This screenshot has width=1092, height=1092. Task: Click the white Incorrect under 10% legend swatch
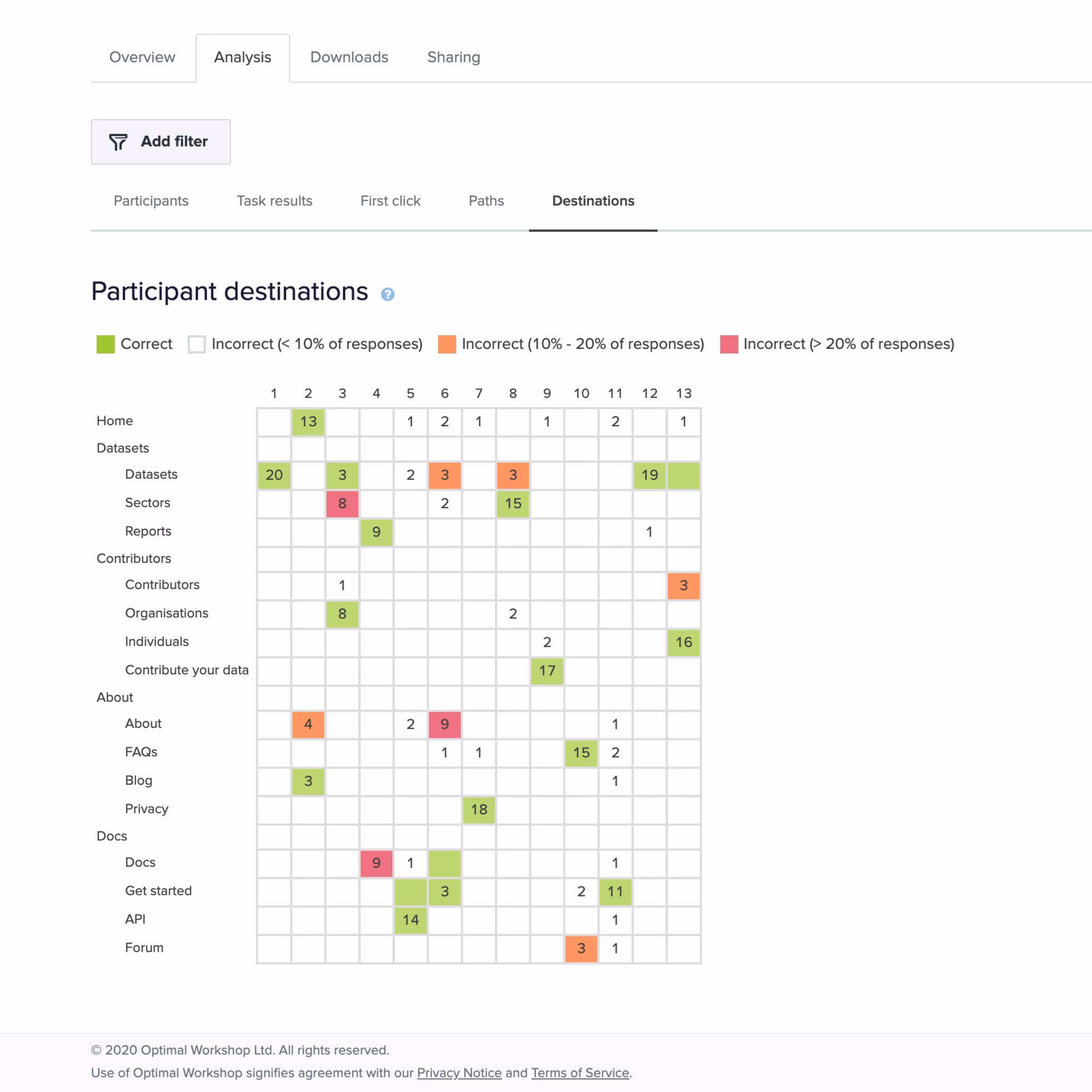[x=197, y=344]
